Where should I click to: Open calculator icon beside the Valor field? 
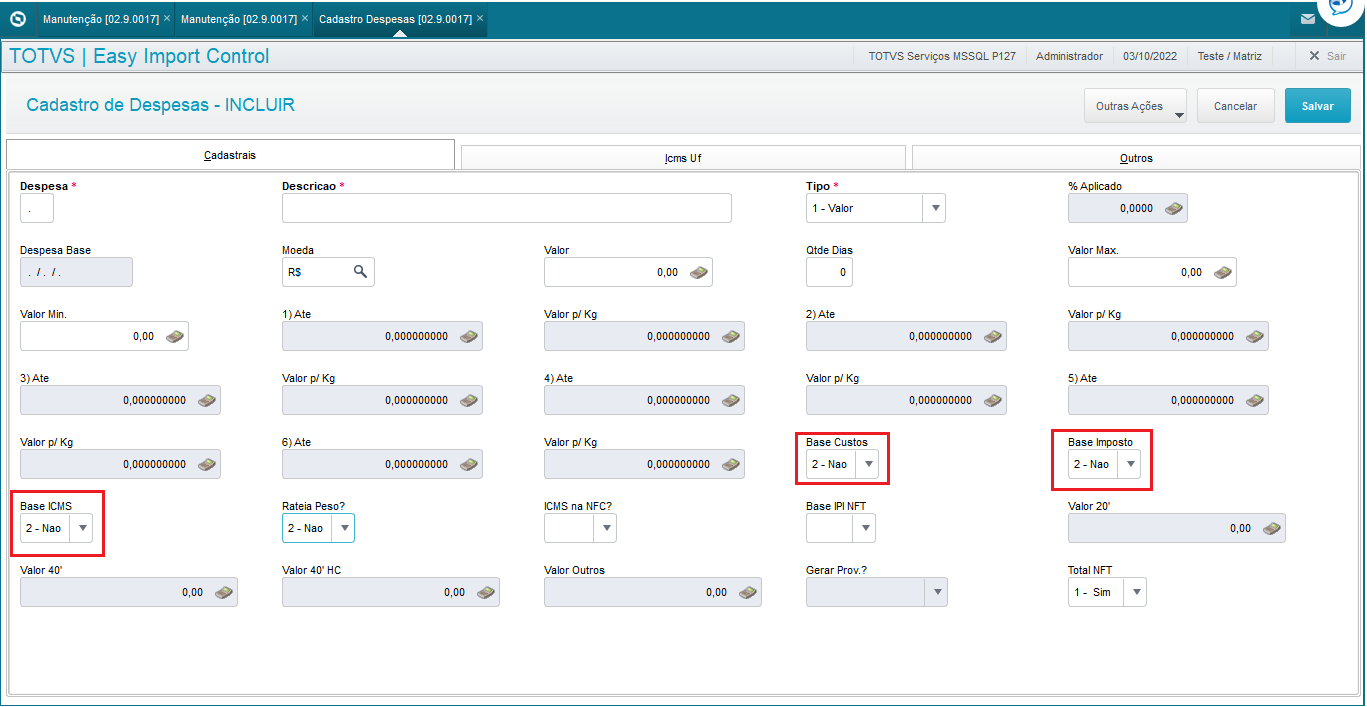click(x=699, y=272)
